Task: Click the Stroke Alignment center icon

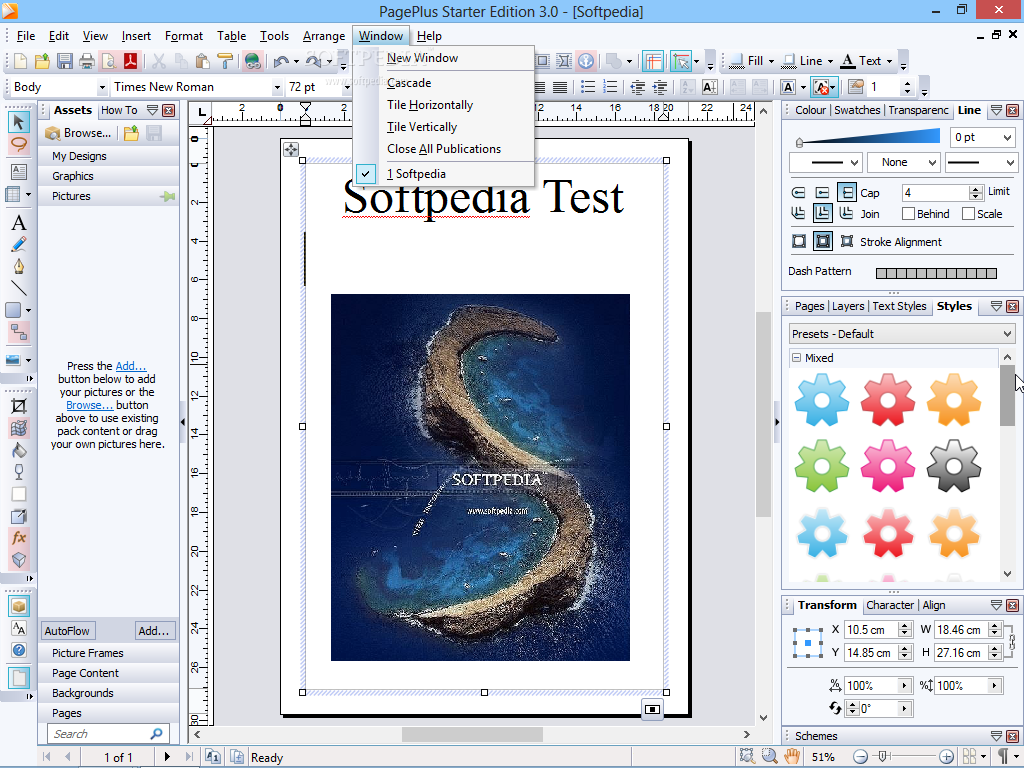Action: coord(823,242)
